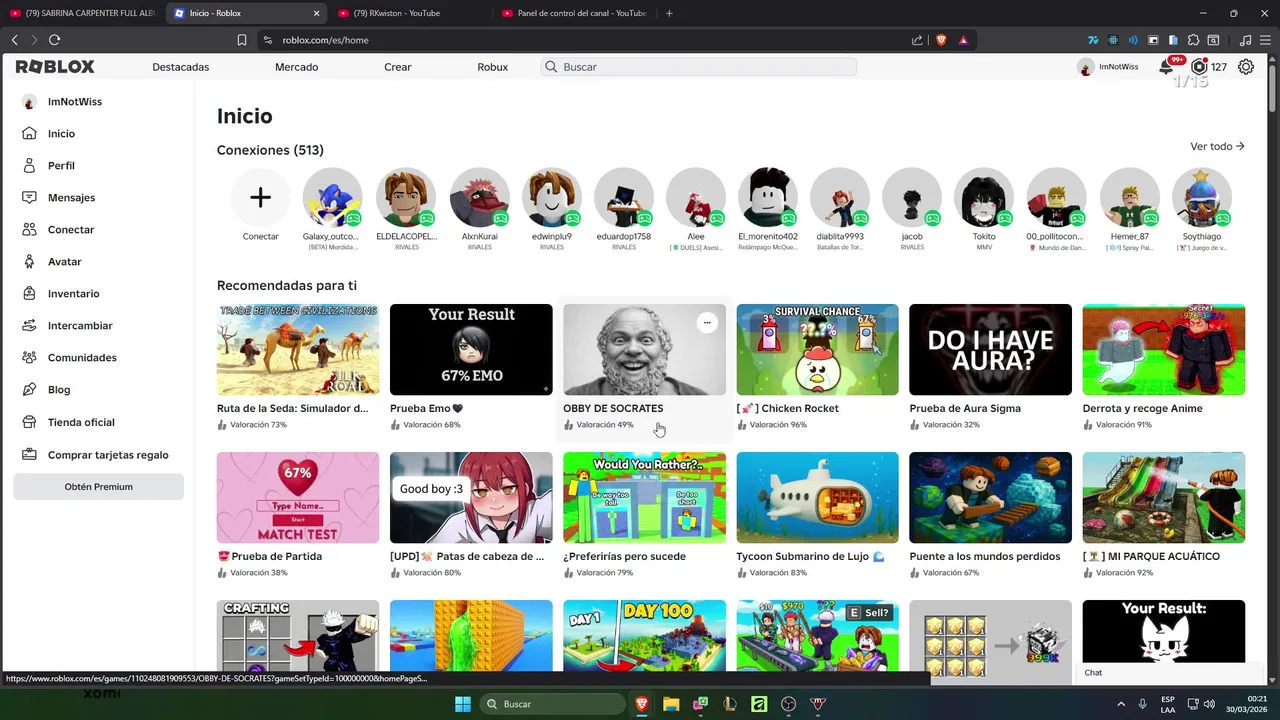Click the Puente a los mundos perdidos title
Screen dimensions: 1280x720
click(x=985, y=556)
